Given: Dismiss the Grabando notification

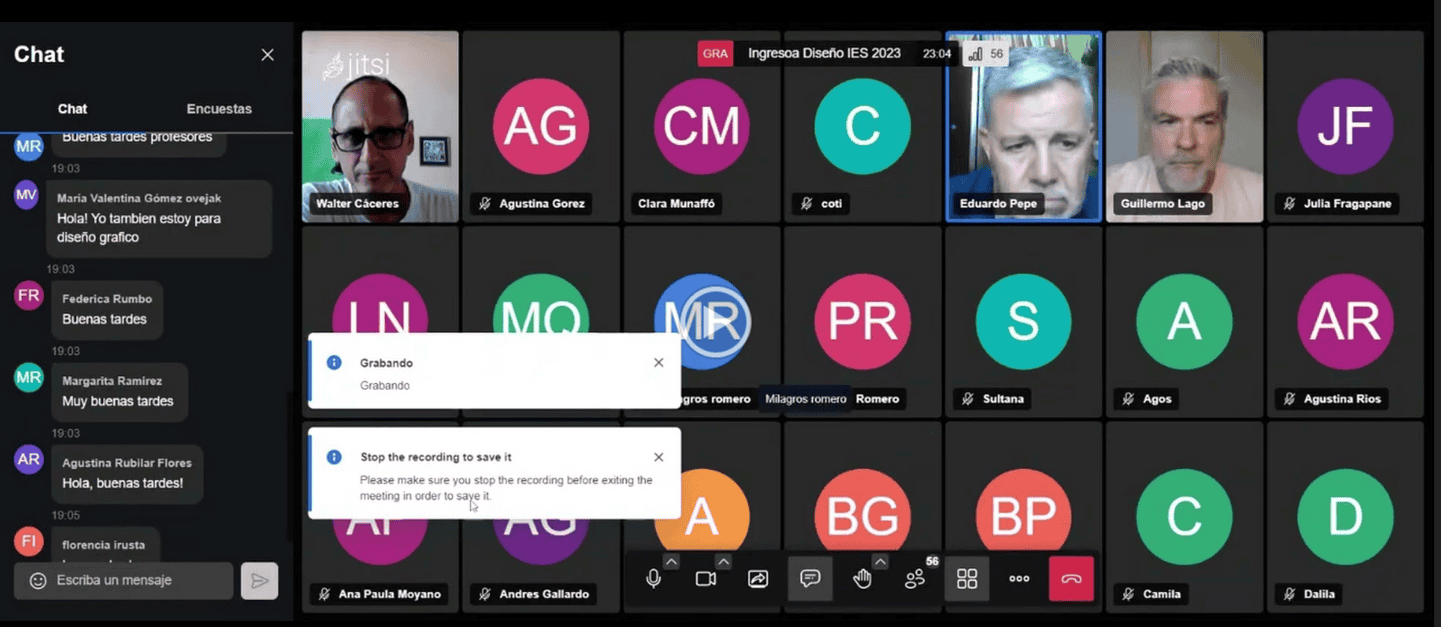Looking at the screenshot, I should pos(658,363).
